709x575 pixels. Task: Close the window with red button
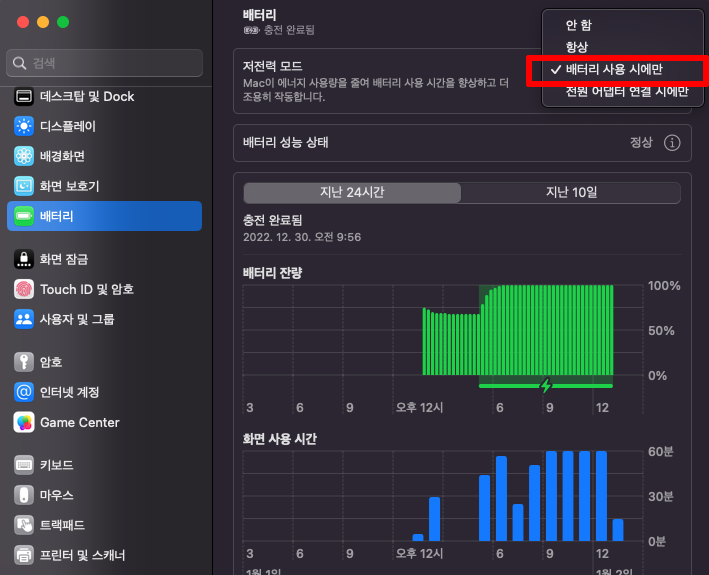pos(23,22)
